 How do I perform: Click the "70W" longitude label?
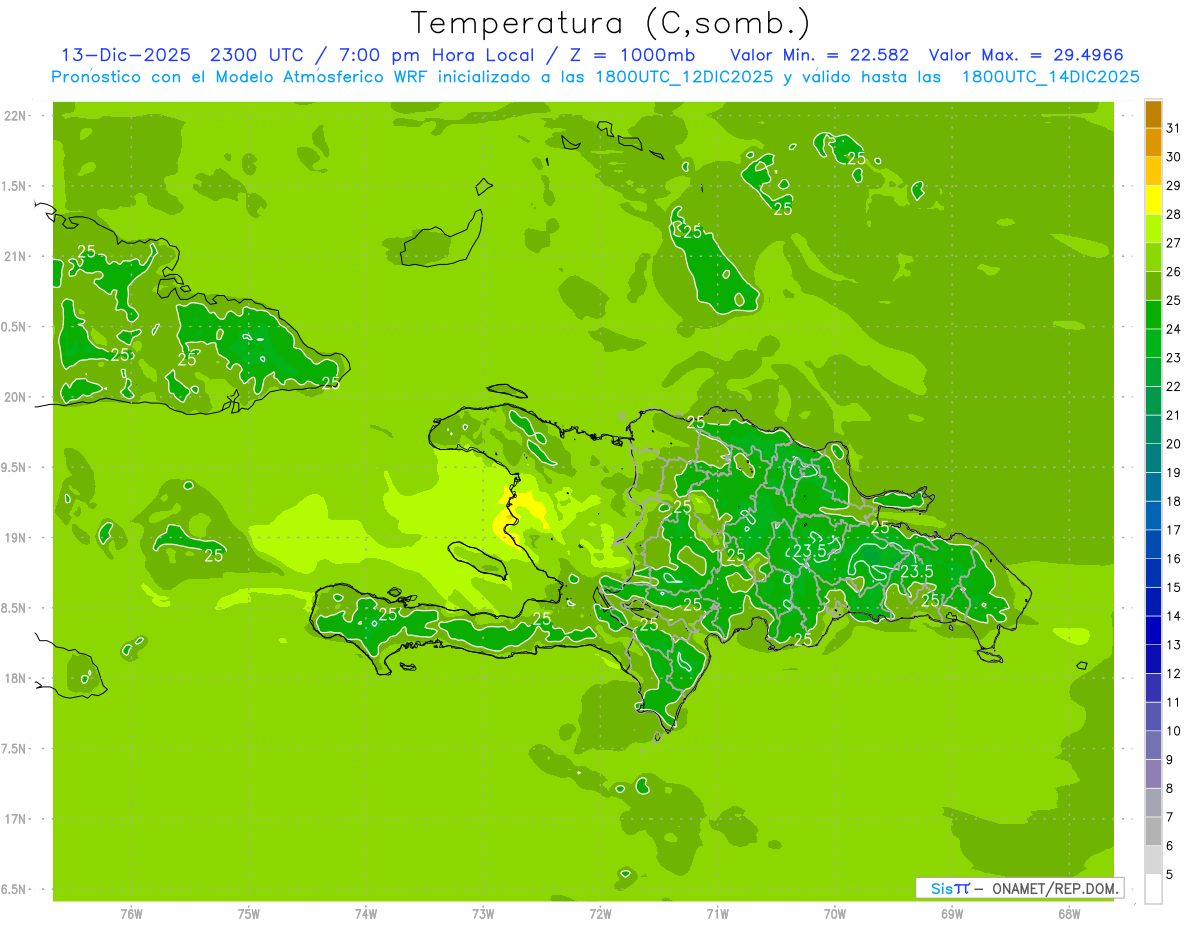point(835,914)
